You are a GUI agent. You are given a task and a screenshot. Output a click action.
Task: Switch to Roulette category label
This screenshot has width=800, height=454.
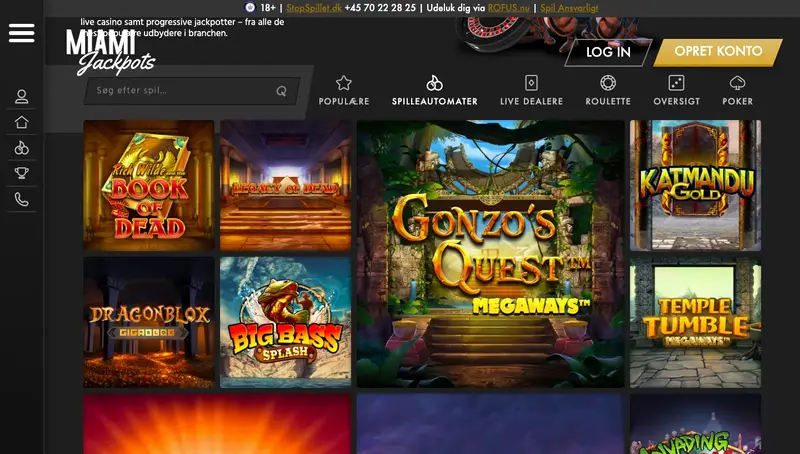(x=608, y=102)
